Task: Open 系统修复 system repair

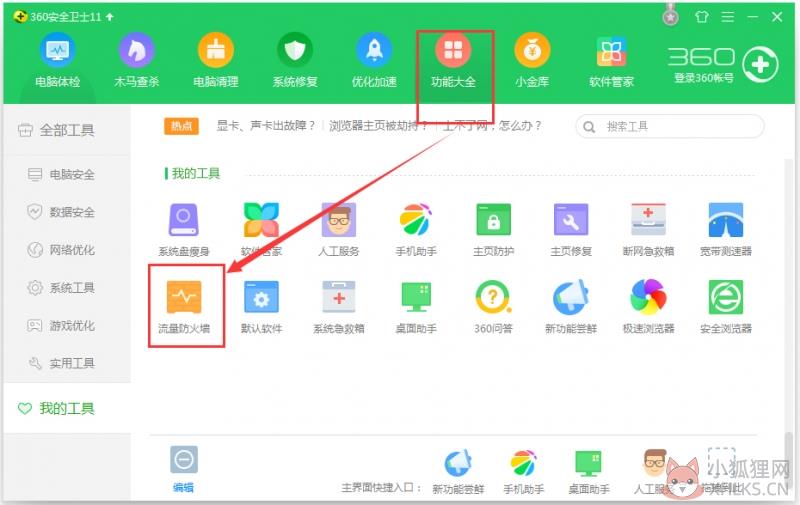Action: coord(294,60)
